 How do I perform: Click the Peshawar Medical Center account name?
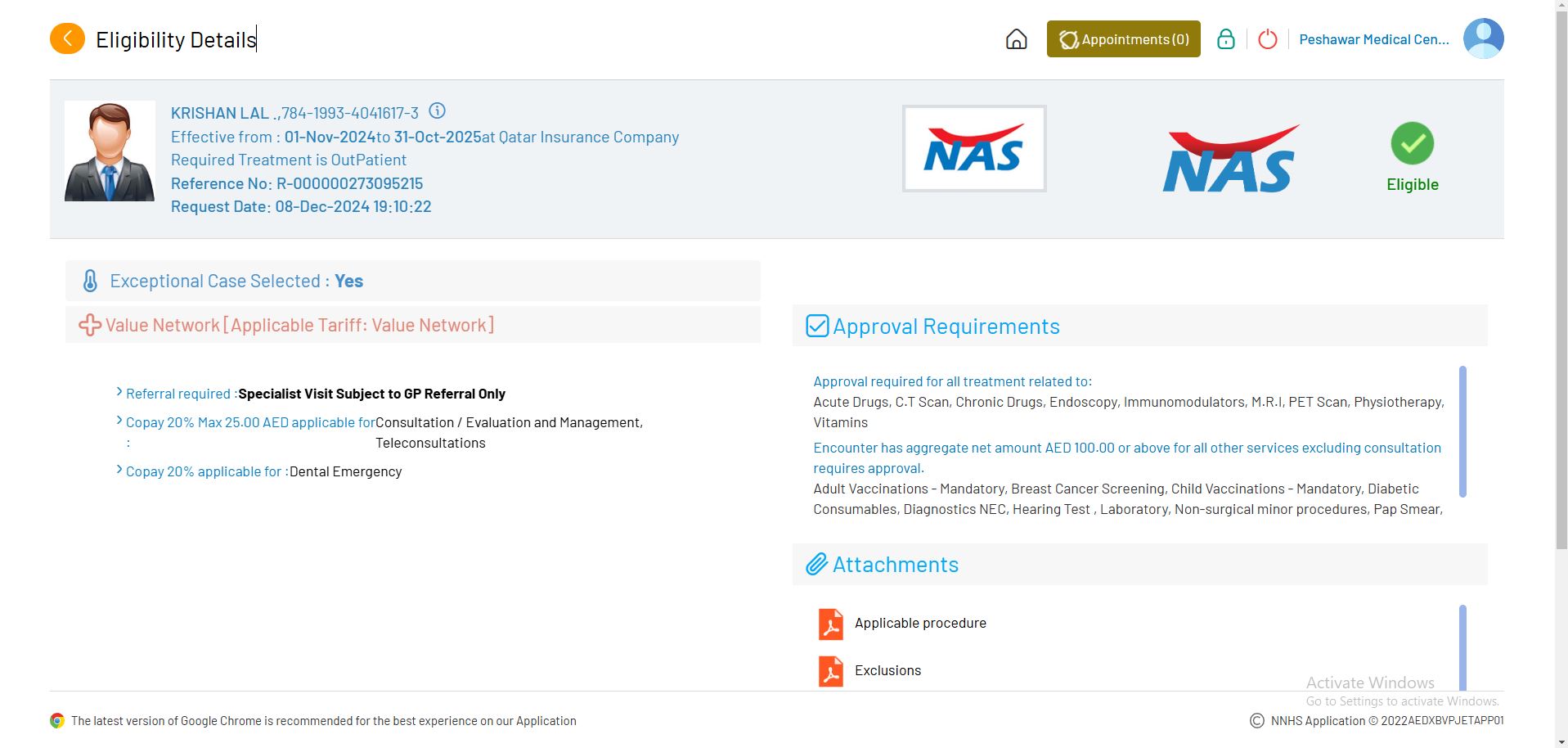(x=1373, y=39)
